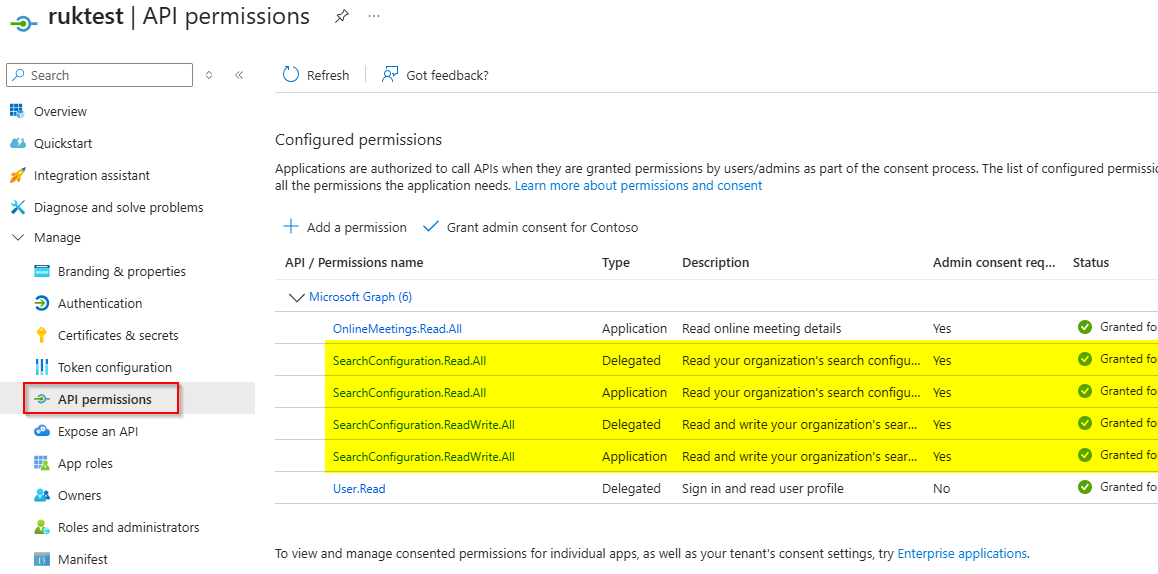Click the Got feedback icon

click(x=390, y=75)
